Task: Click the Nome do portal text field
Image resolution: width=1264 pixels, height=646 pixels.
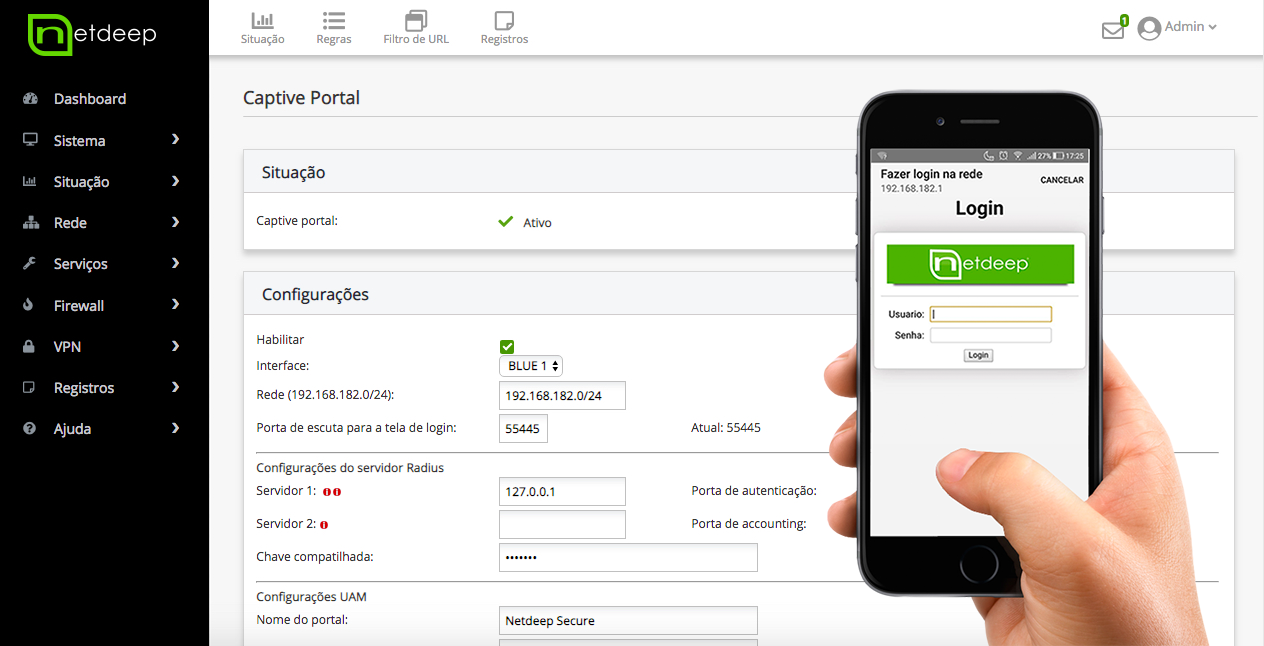Action: point(627,621)
